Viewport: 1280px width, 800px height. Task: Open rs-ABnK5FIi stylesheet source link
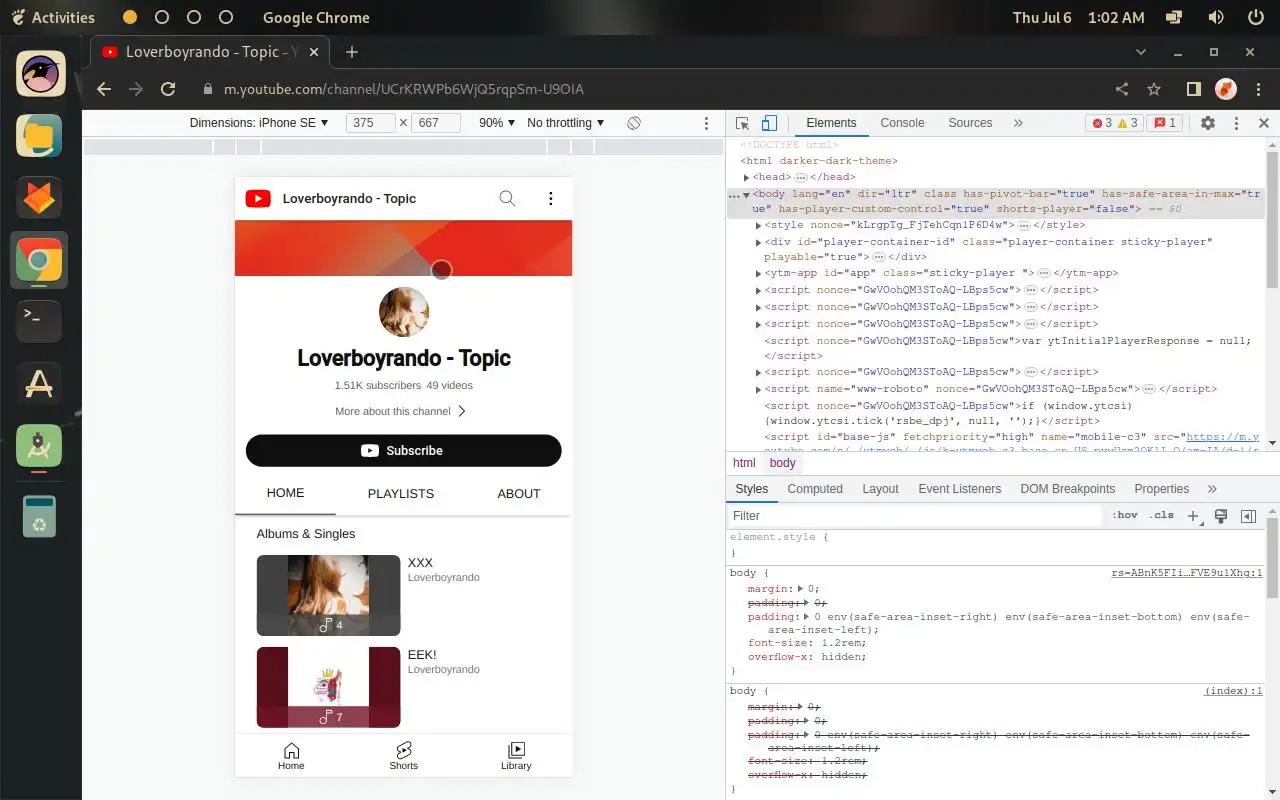(1187, 573)
